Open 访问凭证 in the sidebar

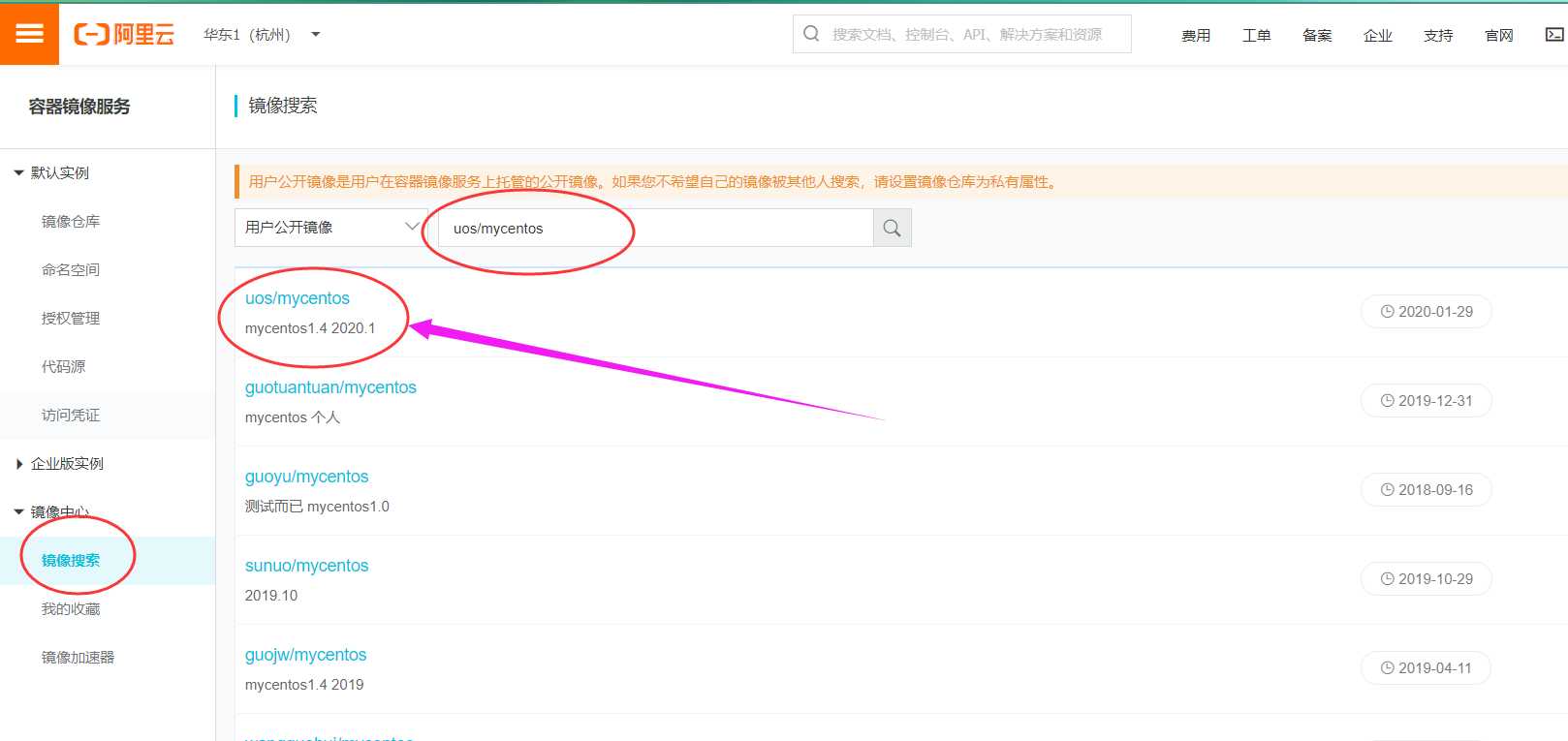pos(71,416)
